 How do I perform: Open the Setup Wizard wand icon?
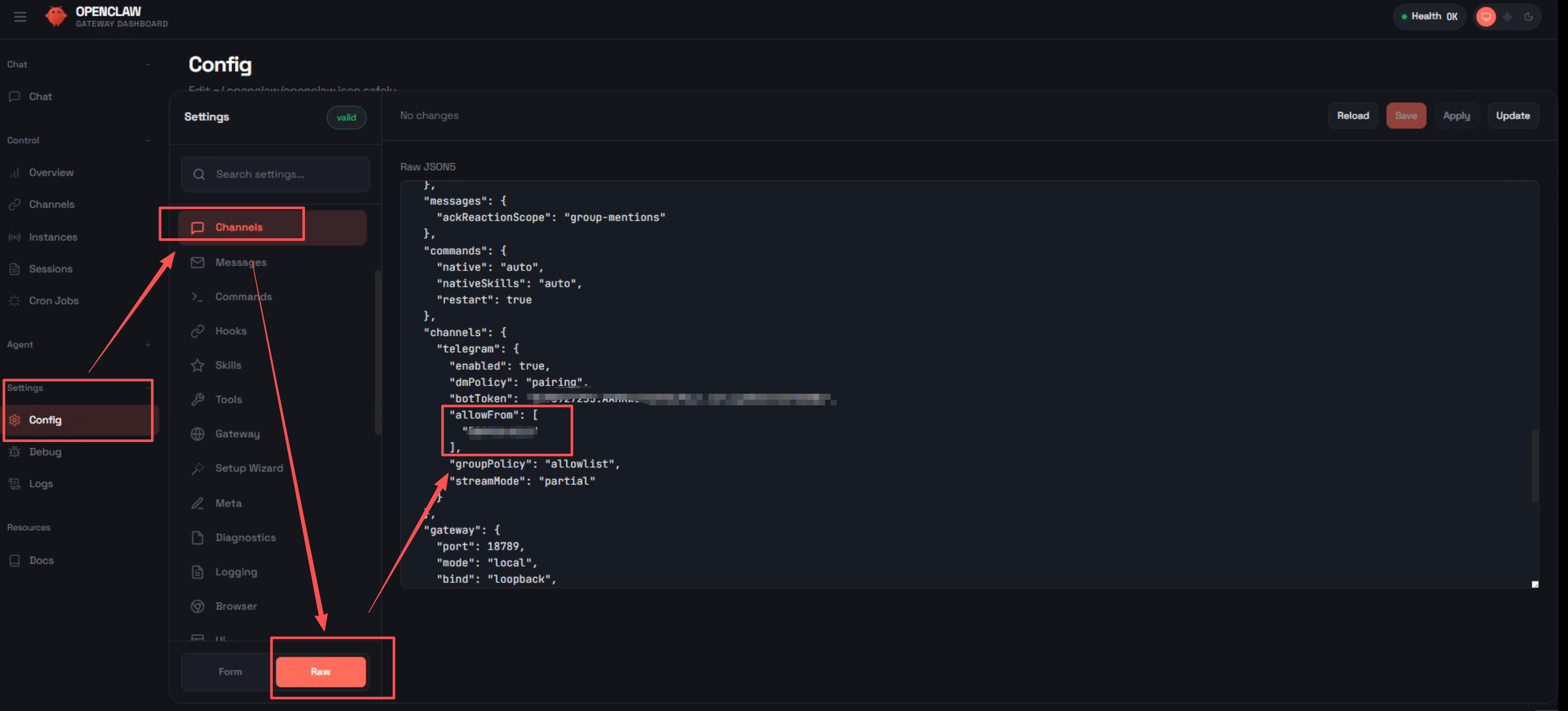click(197, 468)
